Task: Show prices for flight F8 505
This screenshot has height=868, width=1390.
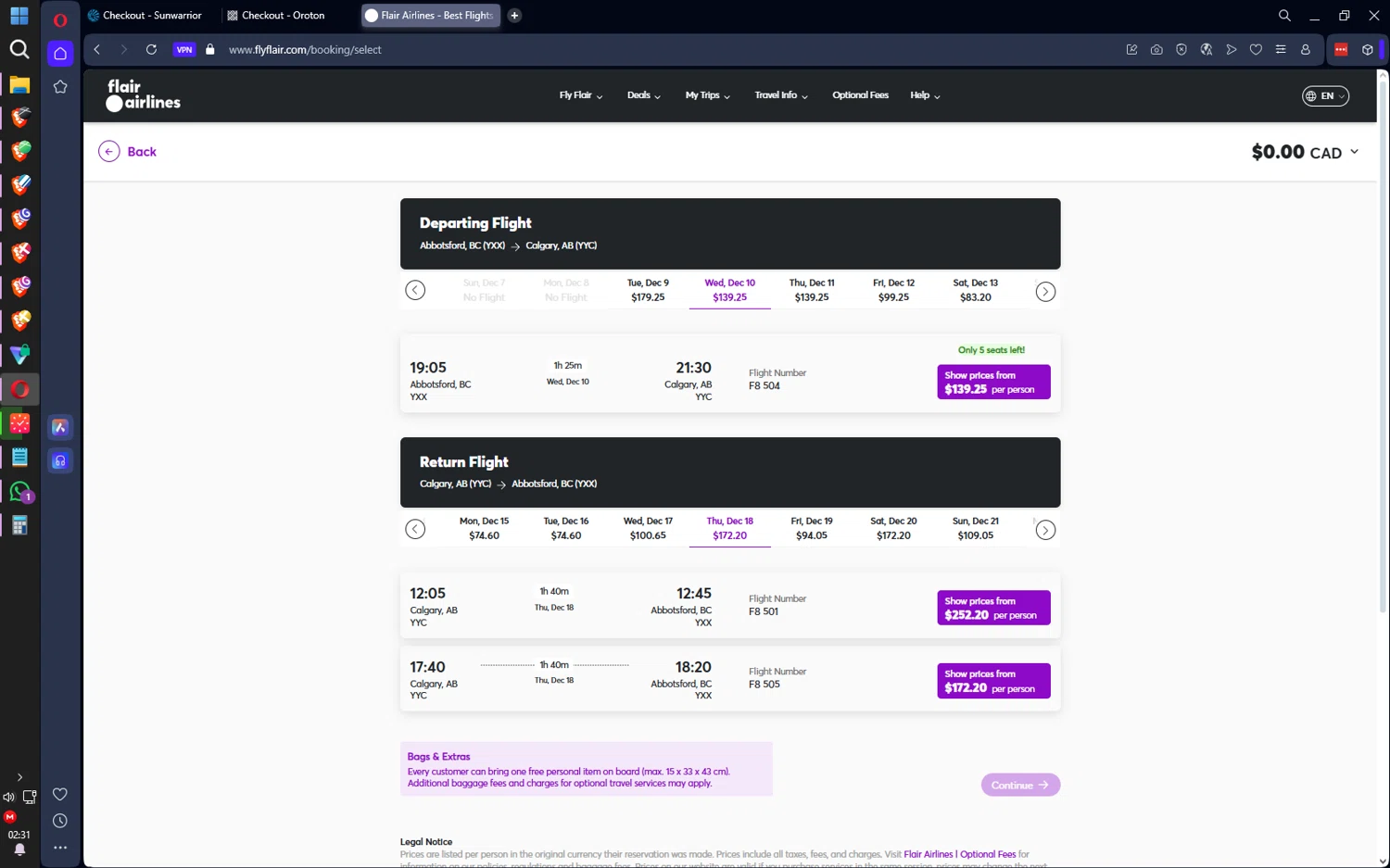Action: pos(993,681)
